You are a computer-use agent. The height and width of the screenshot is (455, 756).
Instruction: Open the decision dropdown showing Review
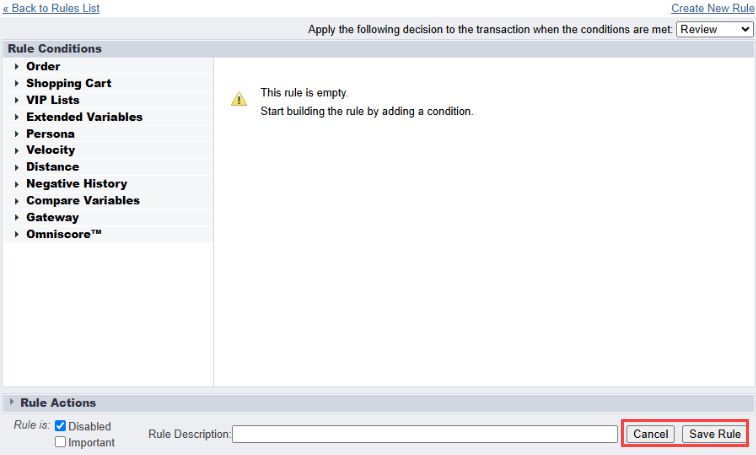715,29
